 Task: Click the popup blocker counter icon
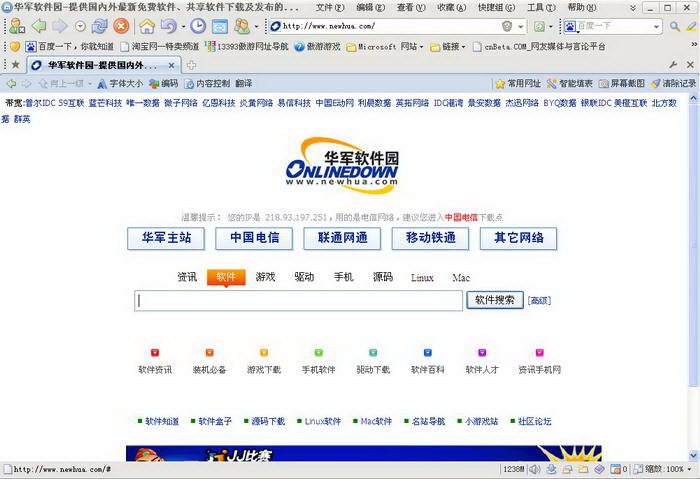618,469
